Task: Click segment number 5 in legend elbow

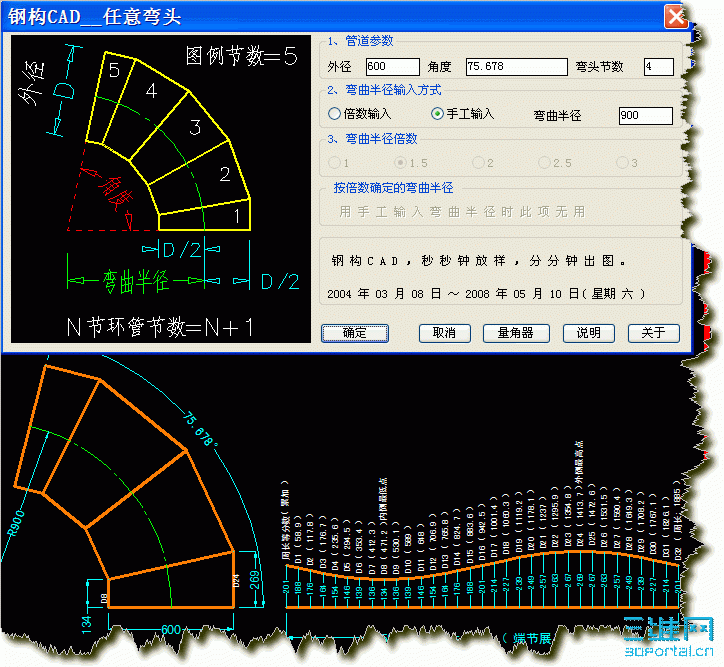Action: point(114,70)
